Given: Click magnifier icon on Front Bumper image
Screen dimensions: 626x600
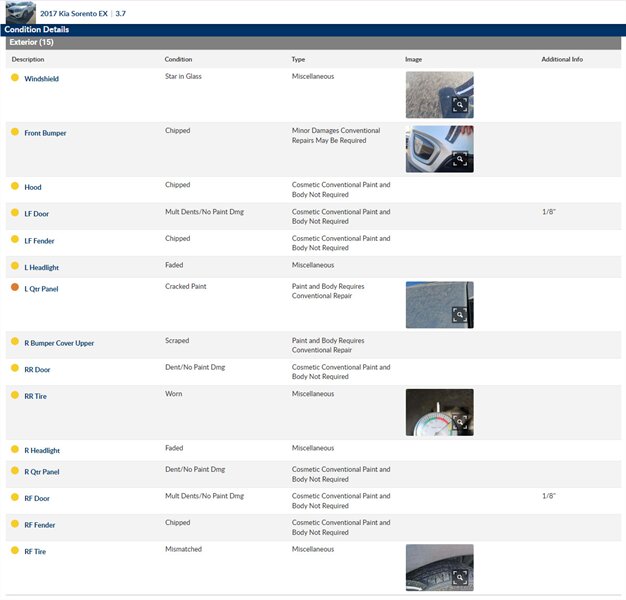Looking at the screenshot, I should 460,159.
